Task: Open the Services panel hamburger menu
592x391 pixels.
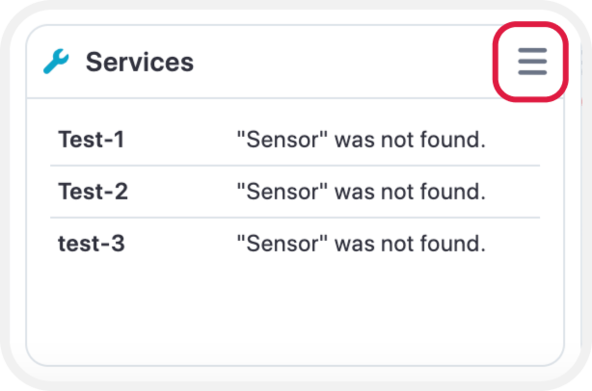Action: pyautogui.click(x=532, y=61)
